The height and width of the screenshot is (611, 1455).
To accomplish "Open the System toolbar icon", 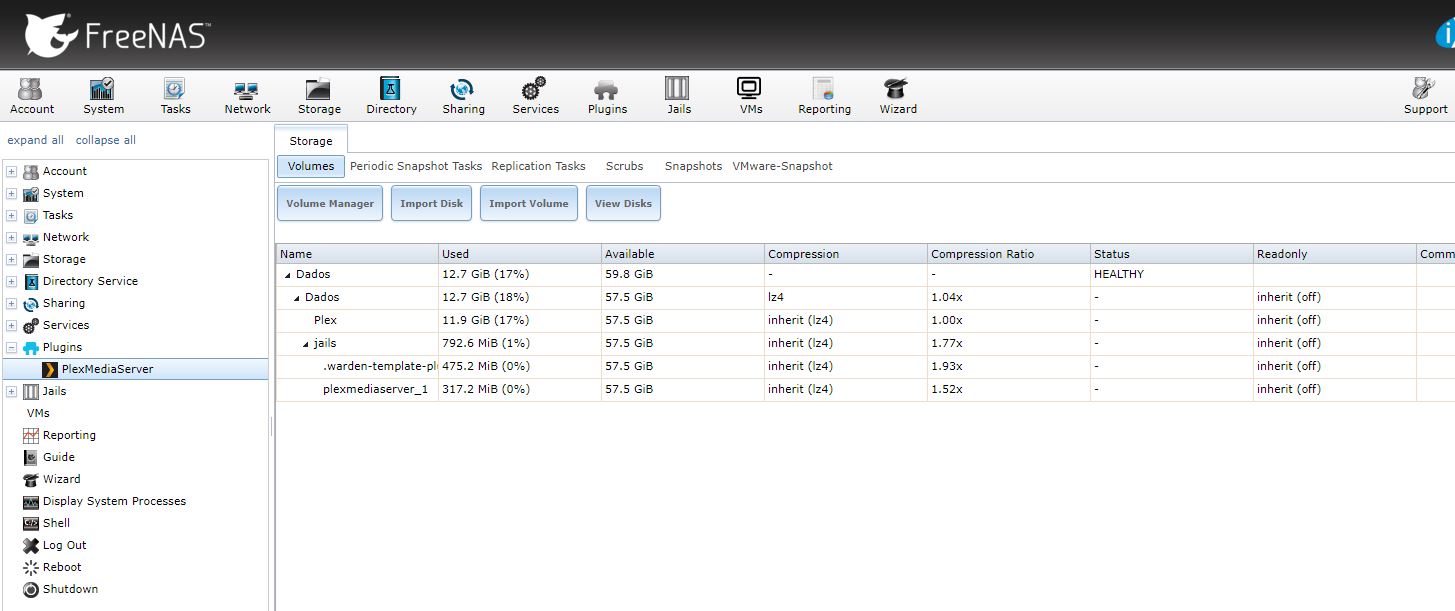I will pos(103,96).
